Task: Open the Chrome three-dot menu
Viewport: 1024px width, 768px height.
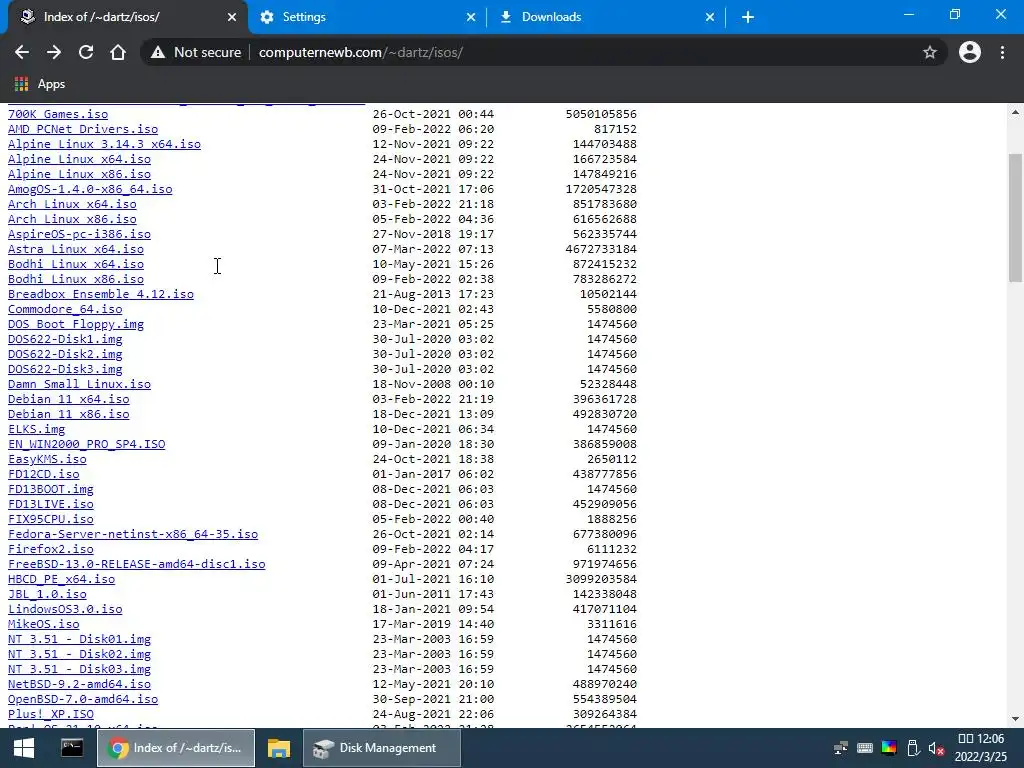Action: (x=1002, y=52)
